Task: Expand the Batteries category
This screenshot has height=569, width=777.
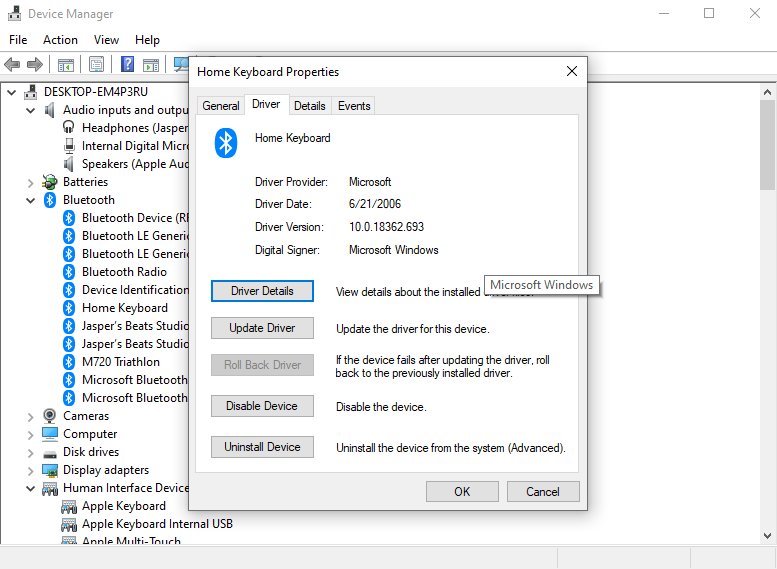Action: pyautogui.click(x=31, y=182)
